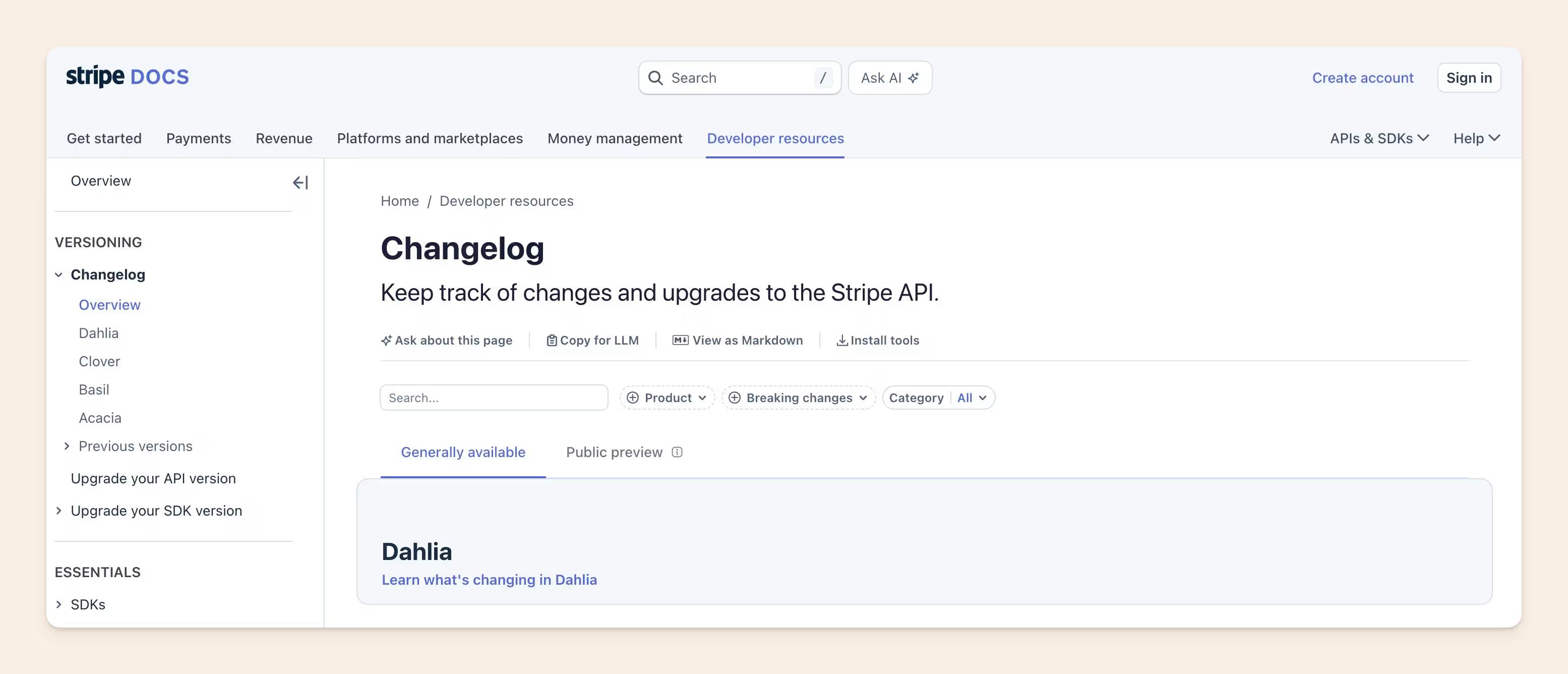Collapse the Changelog tree section
The image size is (1568, 674).
[58, 274]
